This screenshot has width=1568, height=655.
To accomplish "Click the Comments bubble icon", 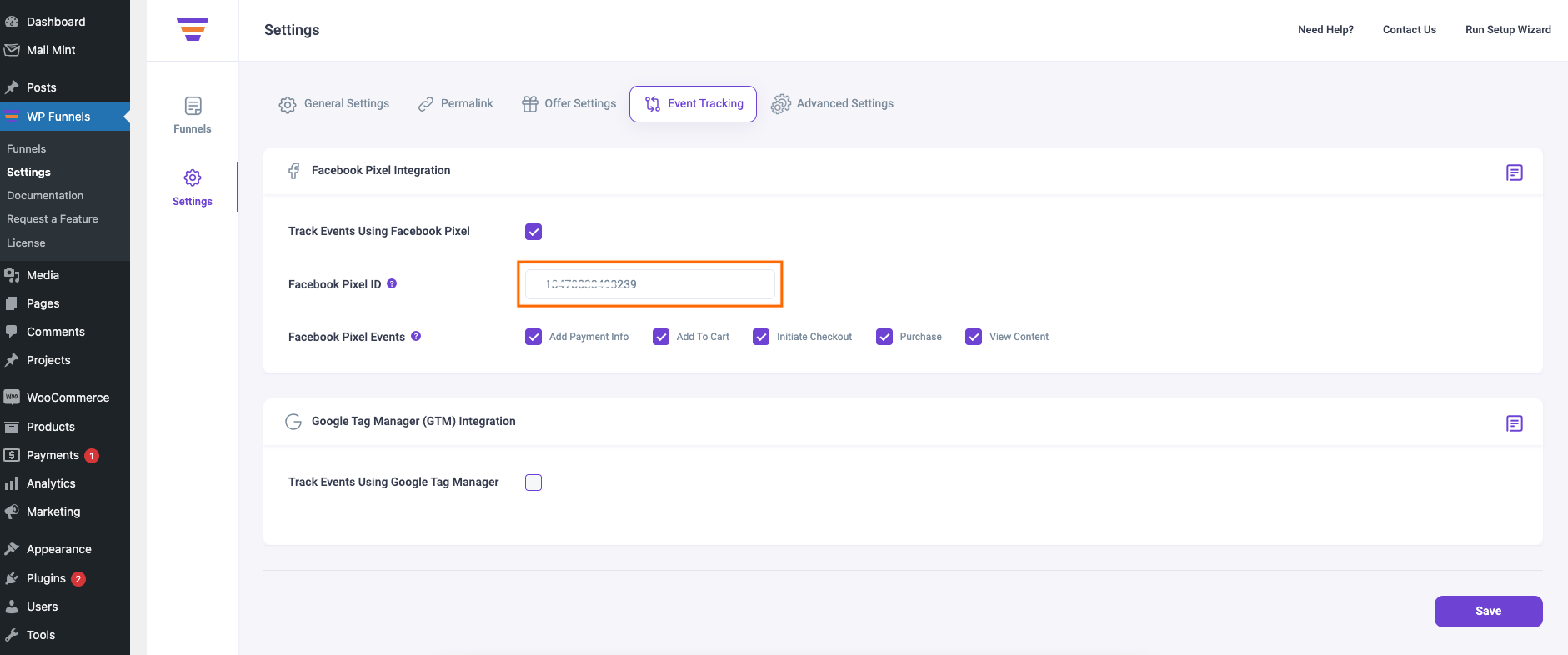I will pos(12,332).
